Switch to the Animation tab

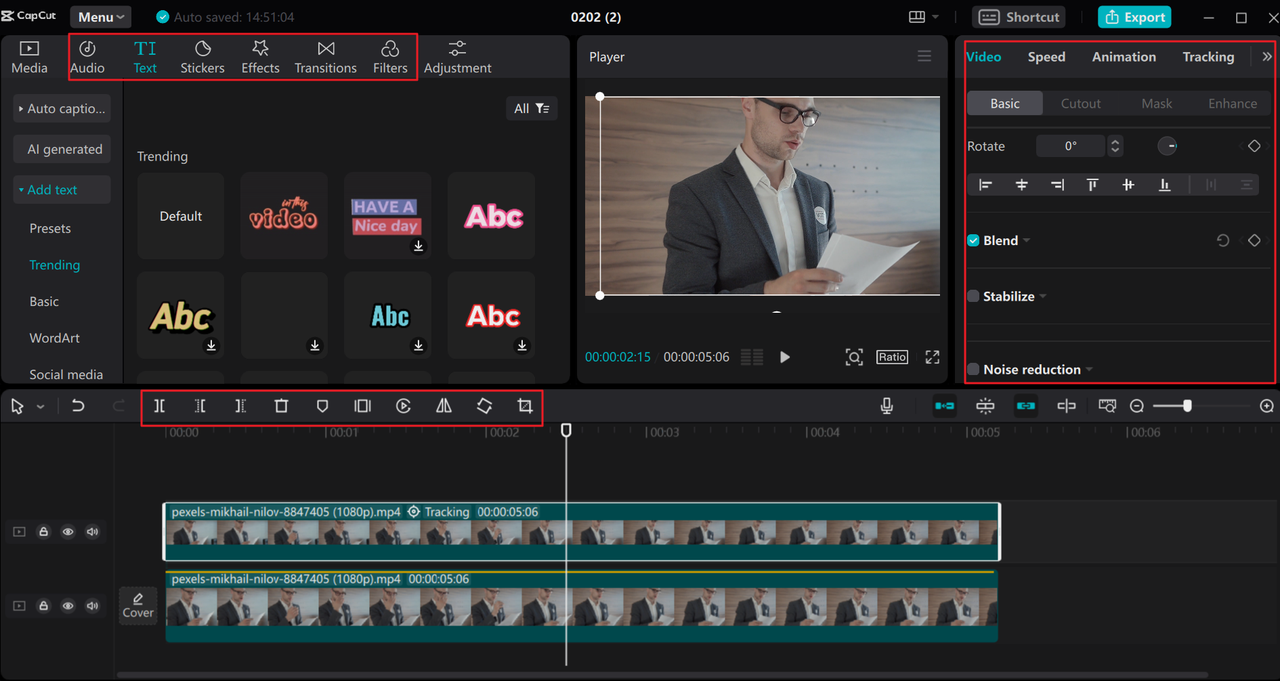[1124, 57]
